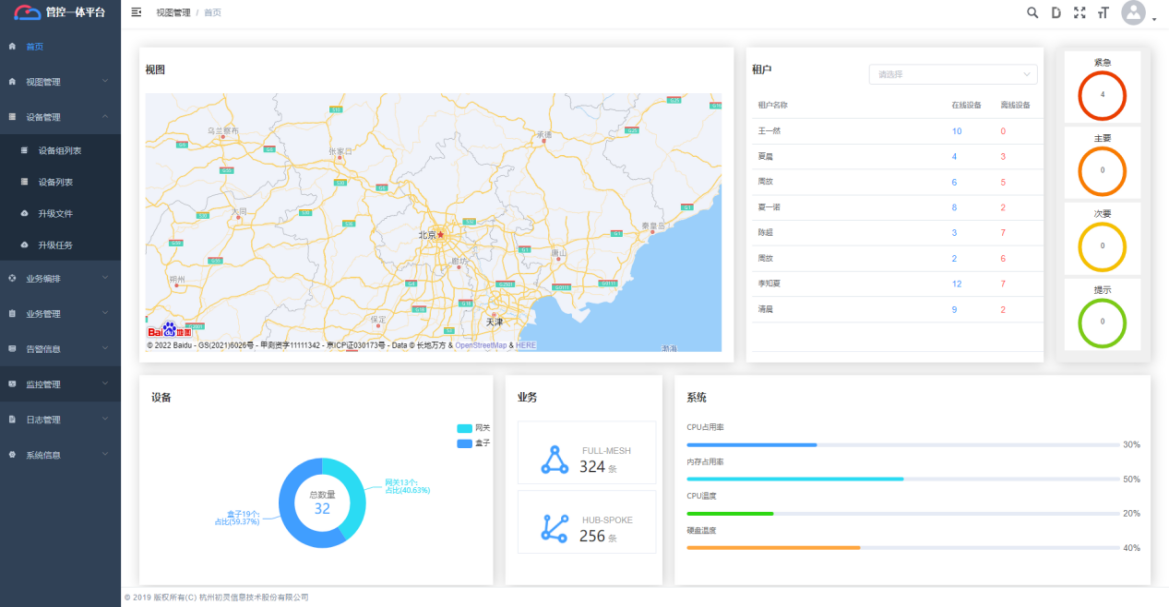This screenshot has width=1169, height=607.
Task: Open user avatar dropdown menu
Action: pos(1134,13)
